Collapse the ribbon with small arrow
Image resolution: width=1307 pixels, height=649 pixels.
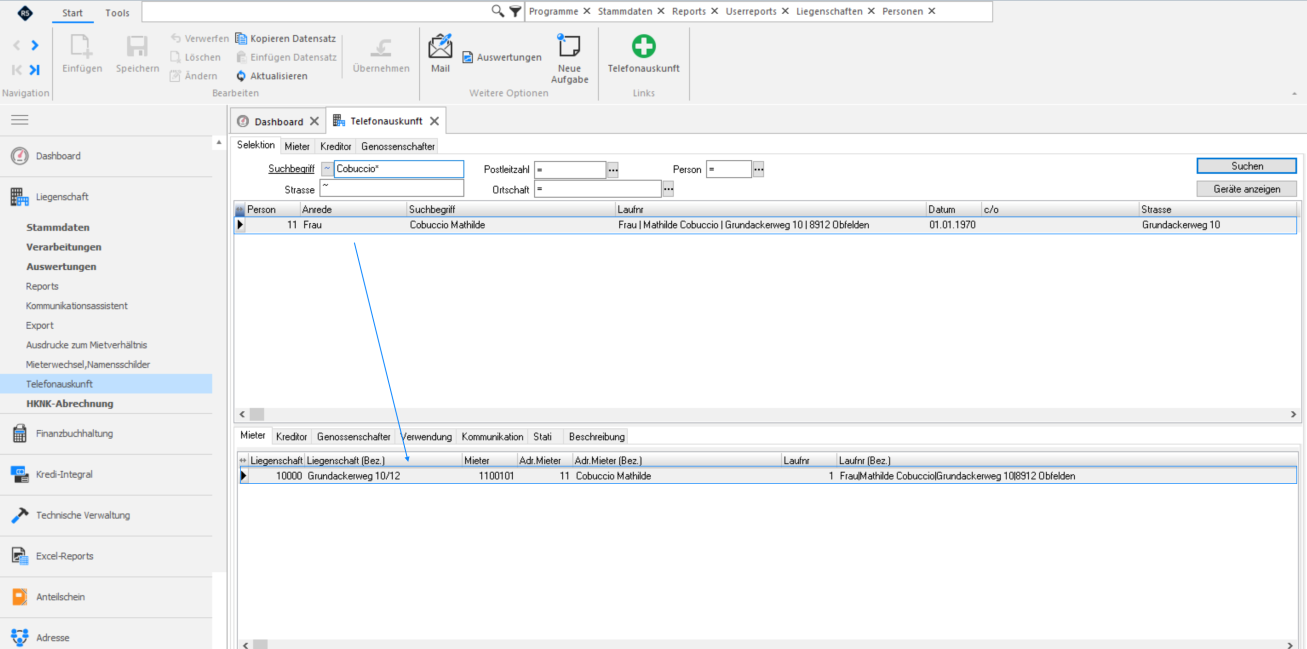[1295, 93]
